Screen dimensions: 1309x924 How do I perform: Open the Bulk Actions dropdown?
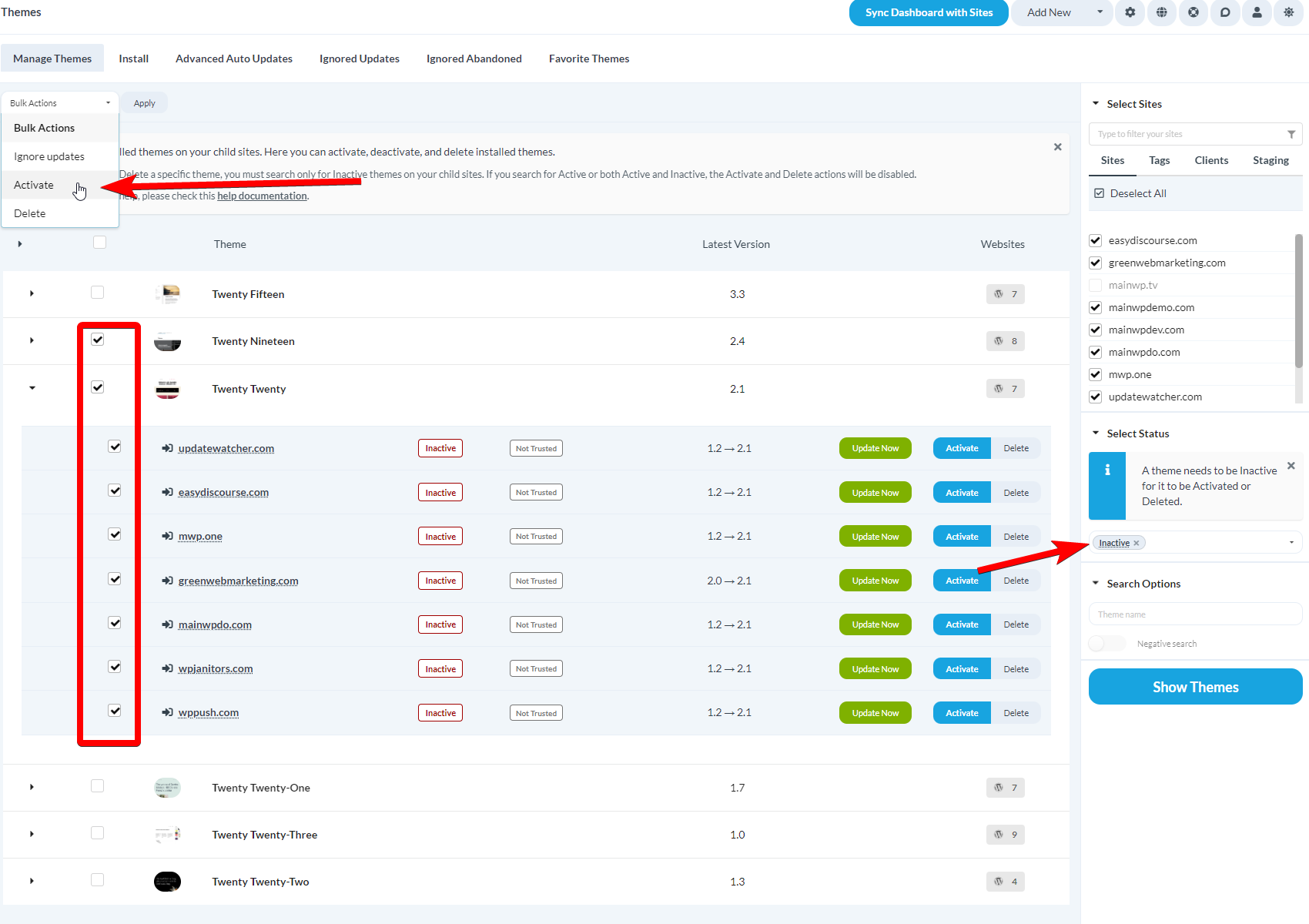click(59, 102)
